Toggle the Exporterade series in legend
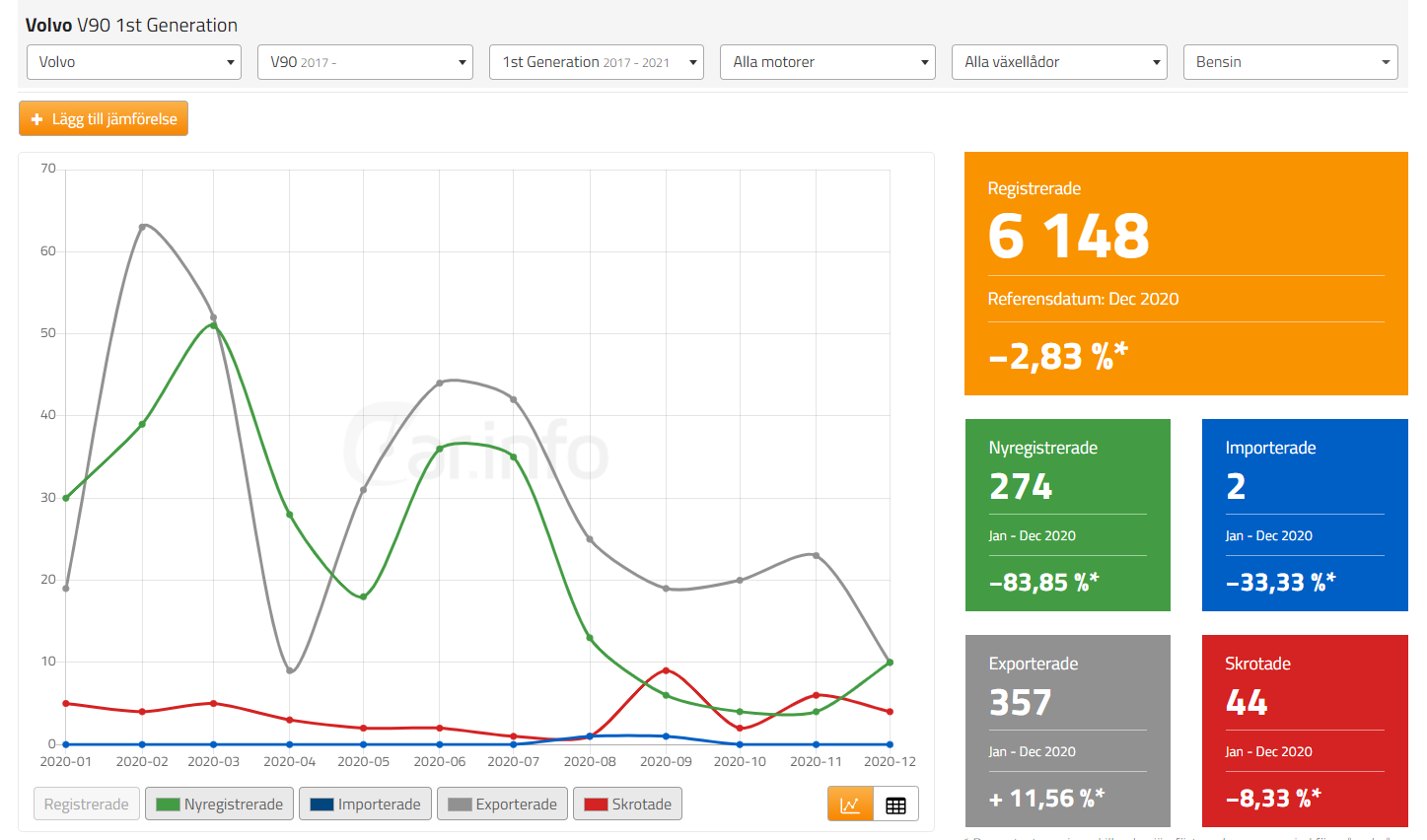The width and height of the screenshot is (1427, 840). click(502, 804)
